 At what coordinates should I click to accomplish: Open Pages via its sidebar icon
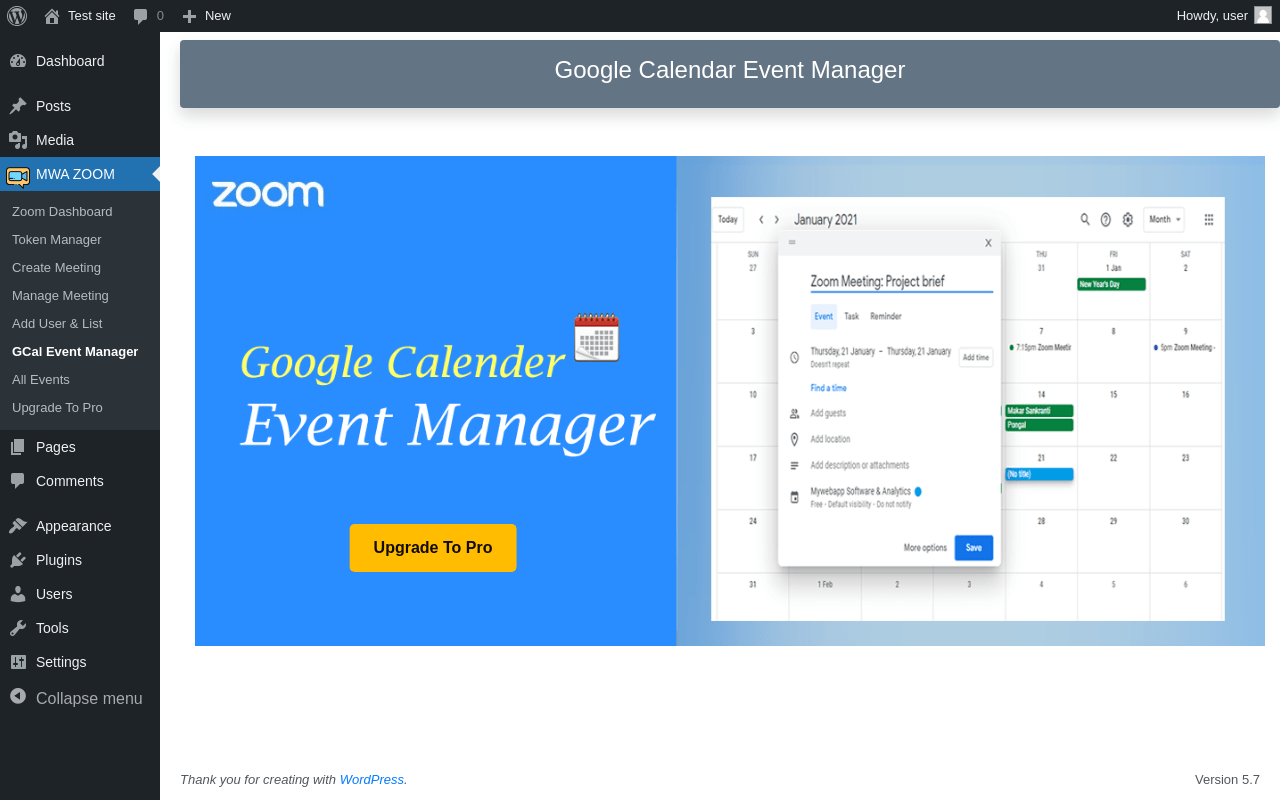(18, 447)
